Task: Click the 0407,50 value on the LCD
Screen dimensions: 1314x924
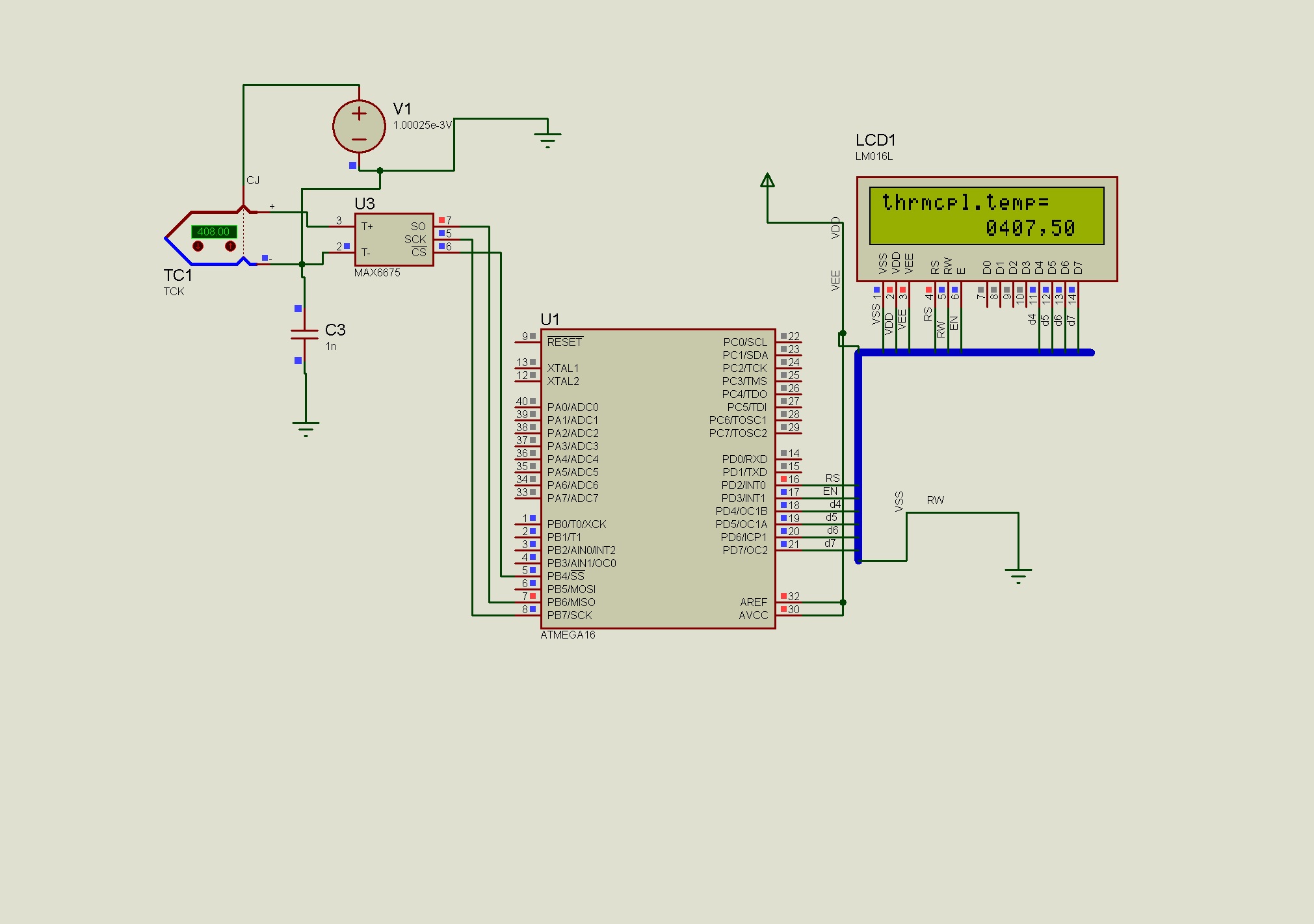Action: pyautogui.click(x=1030, y=228)
